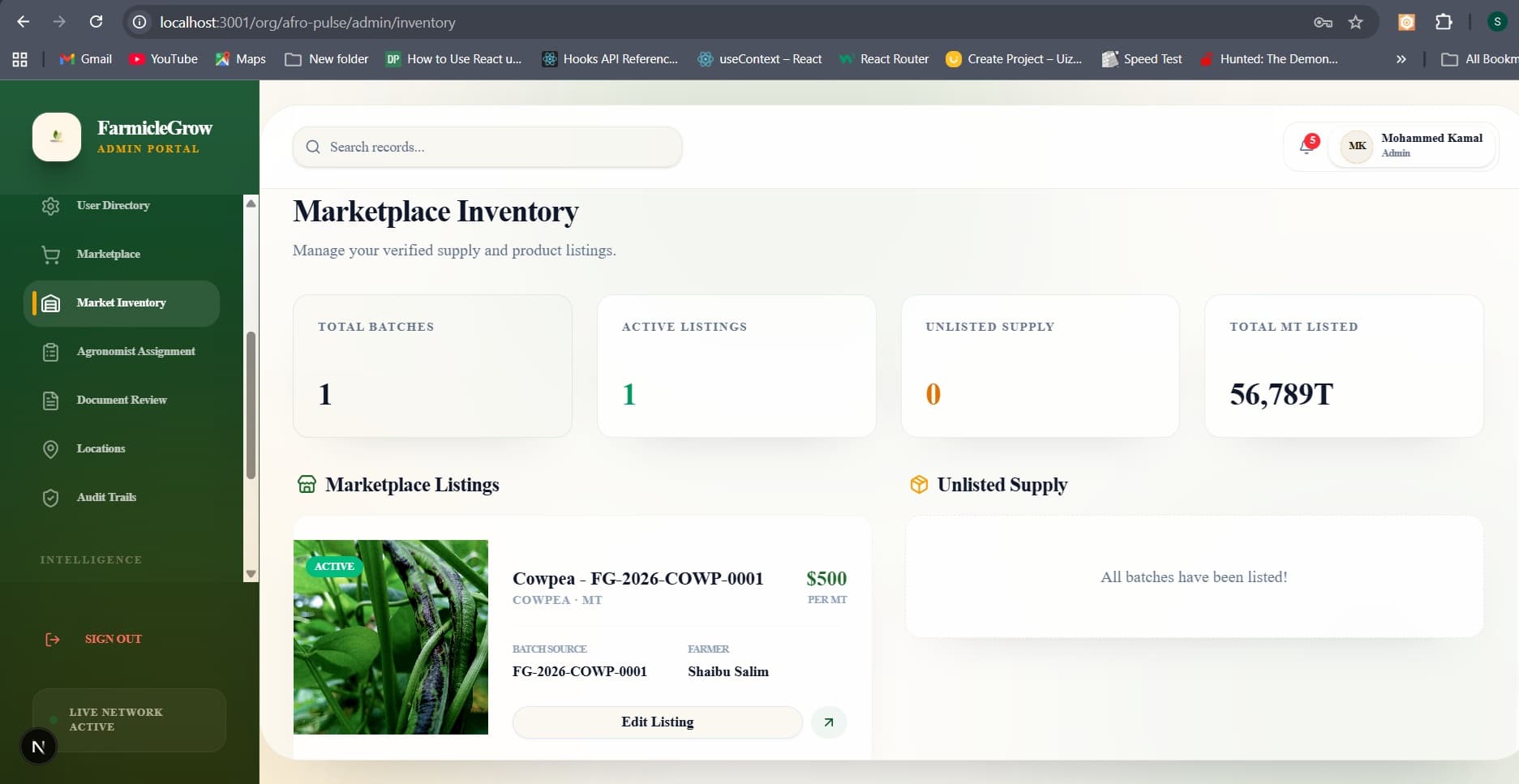Click the Document Review file icon

pos(50,401)
